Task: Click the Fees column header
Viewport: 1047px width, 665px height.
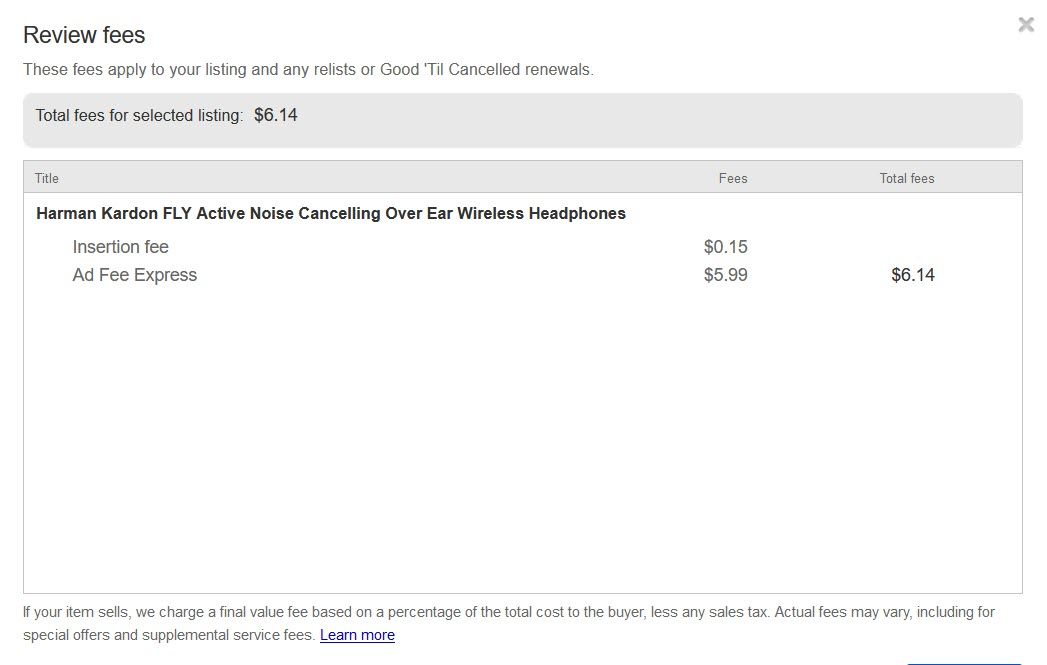Action: click(x=732, y=178)
